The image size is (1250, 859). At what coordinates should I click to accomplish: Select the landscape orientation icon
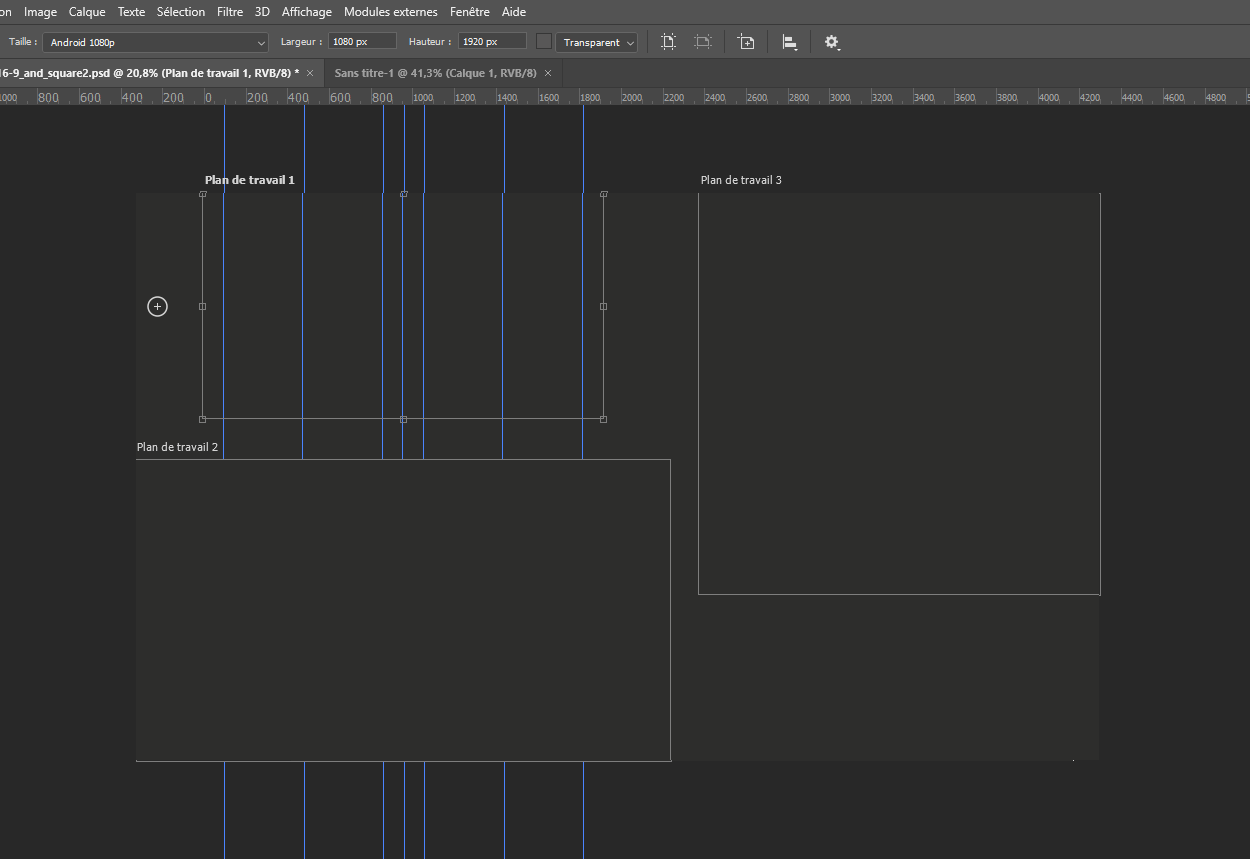pyautogui.click(x=702, y=42)
